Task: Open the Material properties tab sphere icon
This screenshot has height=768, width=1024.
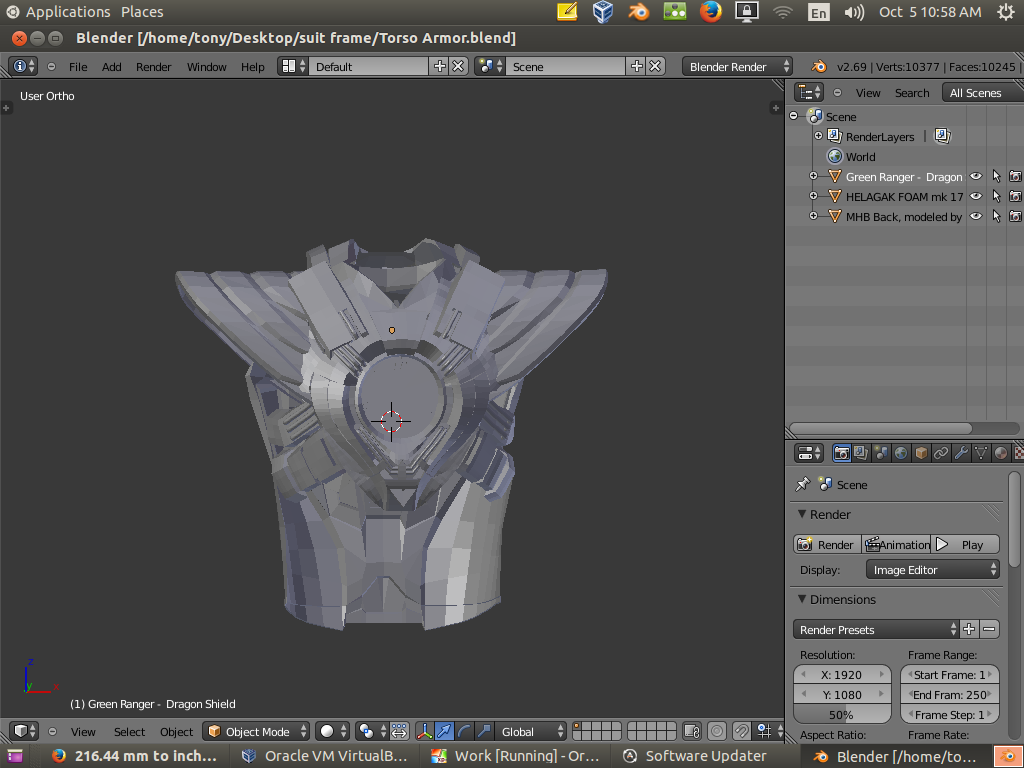Action: (x=1000, y=453)
